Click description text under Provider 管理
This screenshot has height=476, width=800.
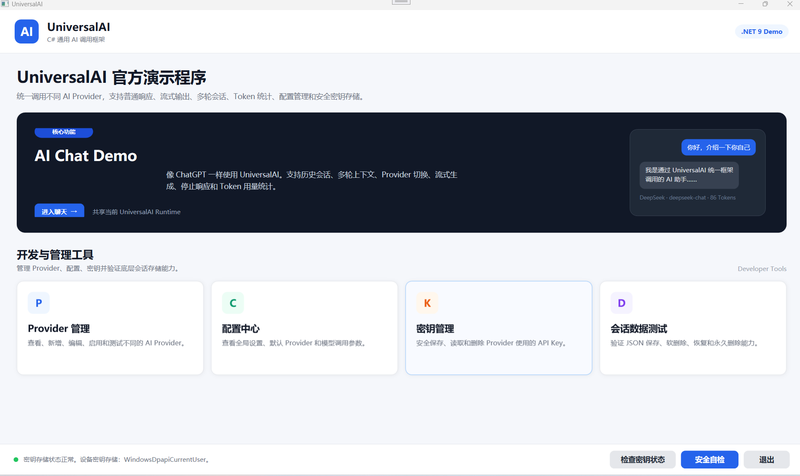pos(107,343)
